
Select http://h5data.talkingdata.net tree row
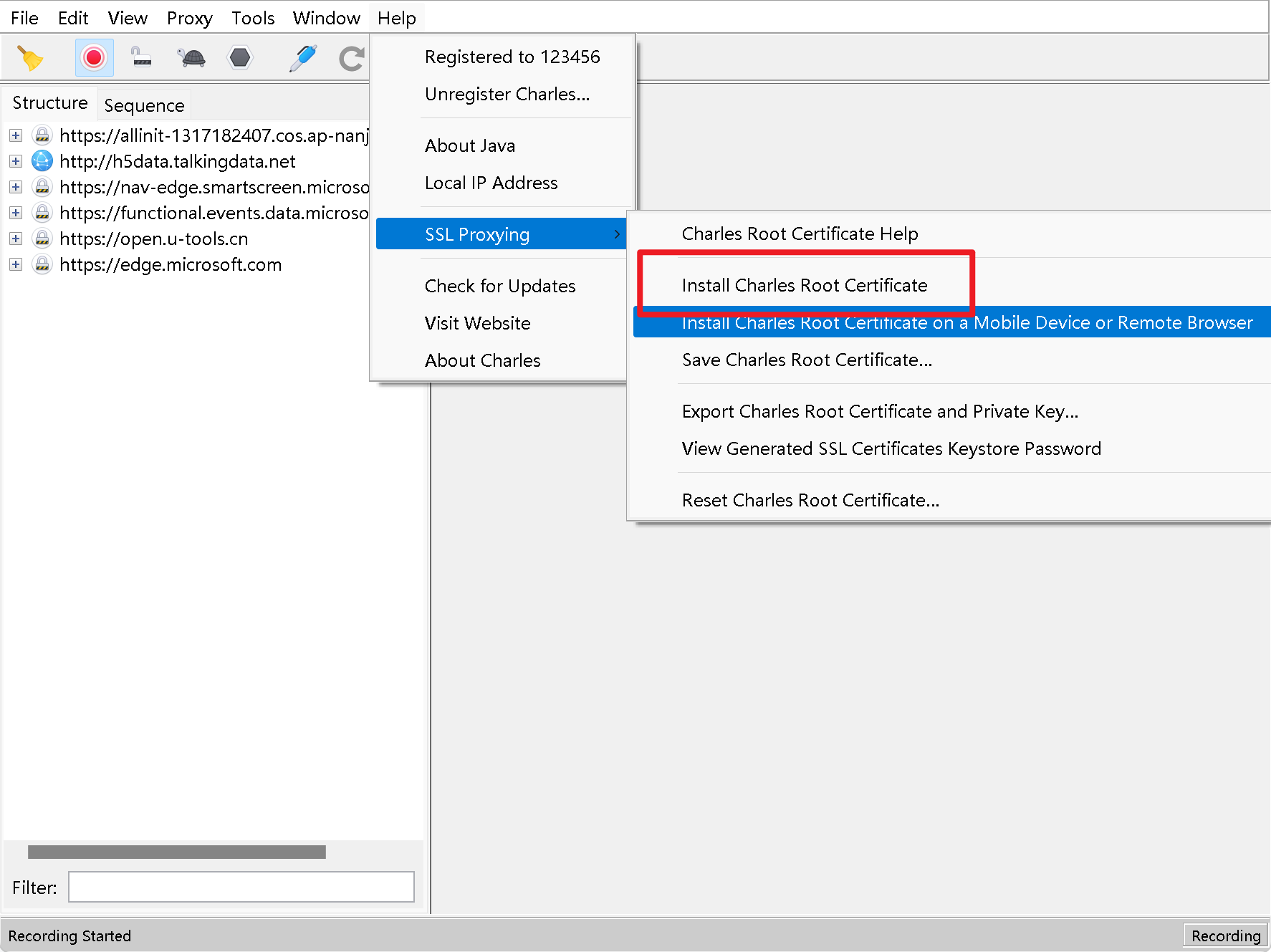[178, 161]
